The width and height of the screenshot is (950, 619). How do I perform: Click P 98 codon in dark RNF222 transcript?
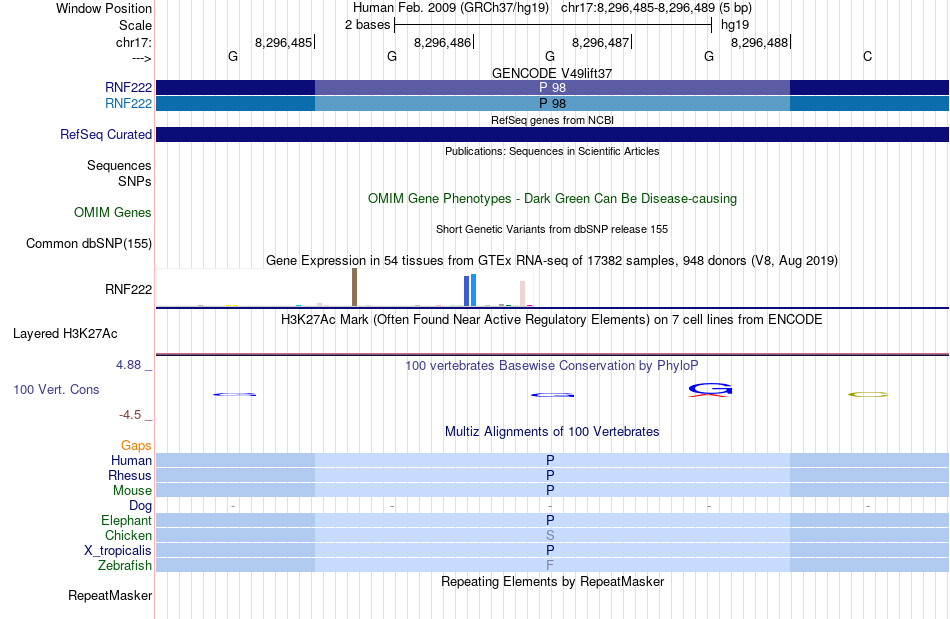[552, 87]
